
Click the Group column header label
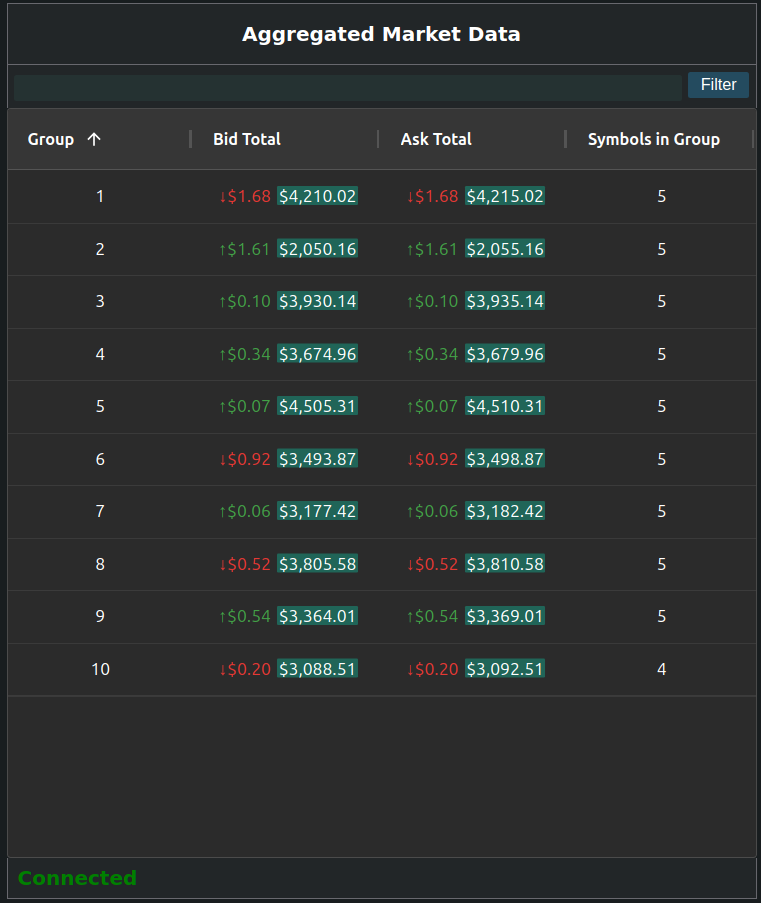click(x=51, y=139)
